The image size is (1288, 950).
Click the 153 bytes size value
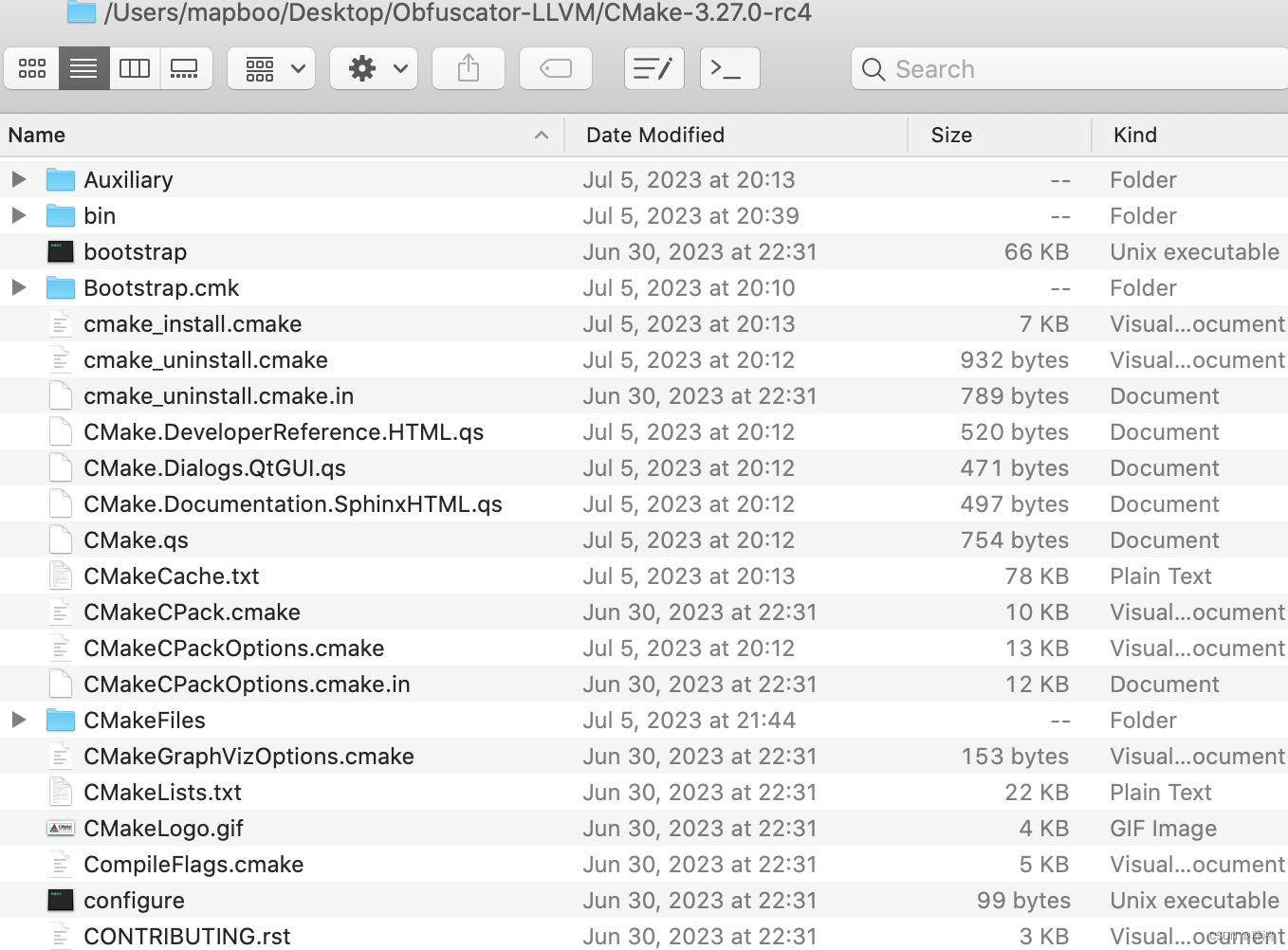tap(1015, 756)
